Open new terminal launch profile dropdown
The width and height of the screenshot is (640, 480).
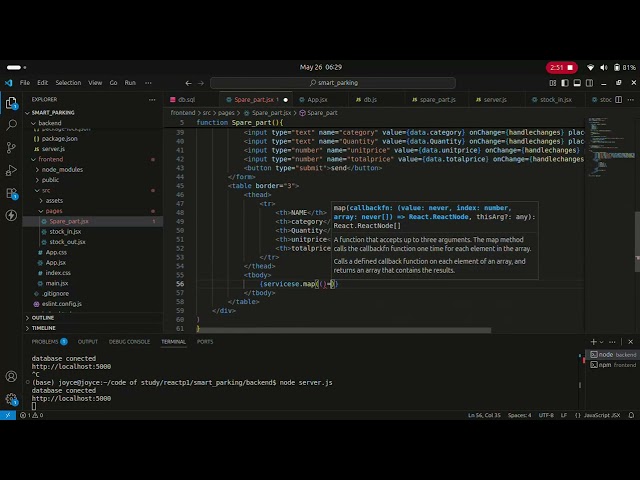pos(602,342)
